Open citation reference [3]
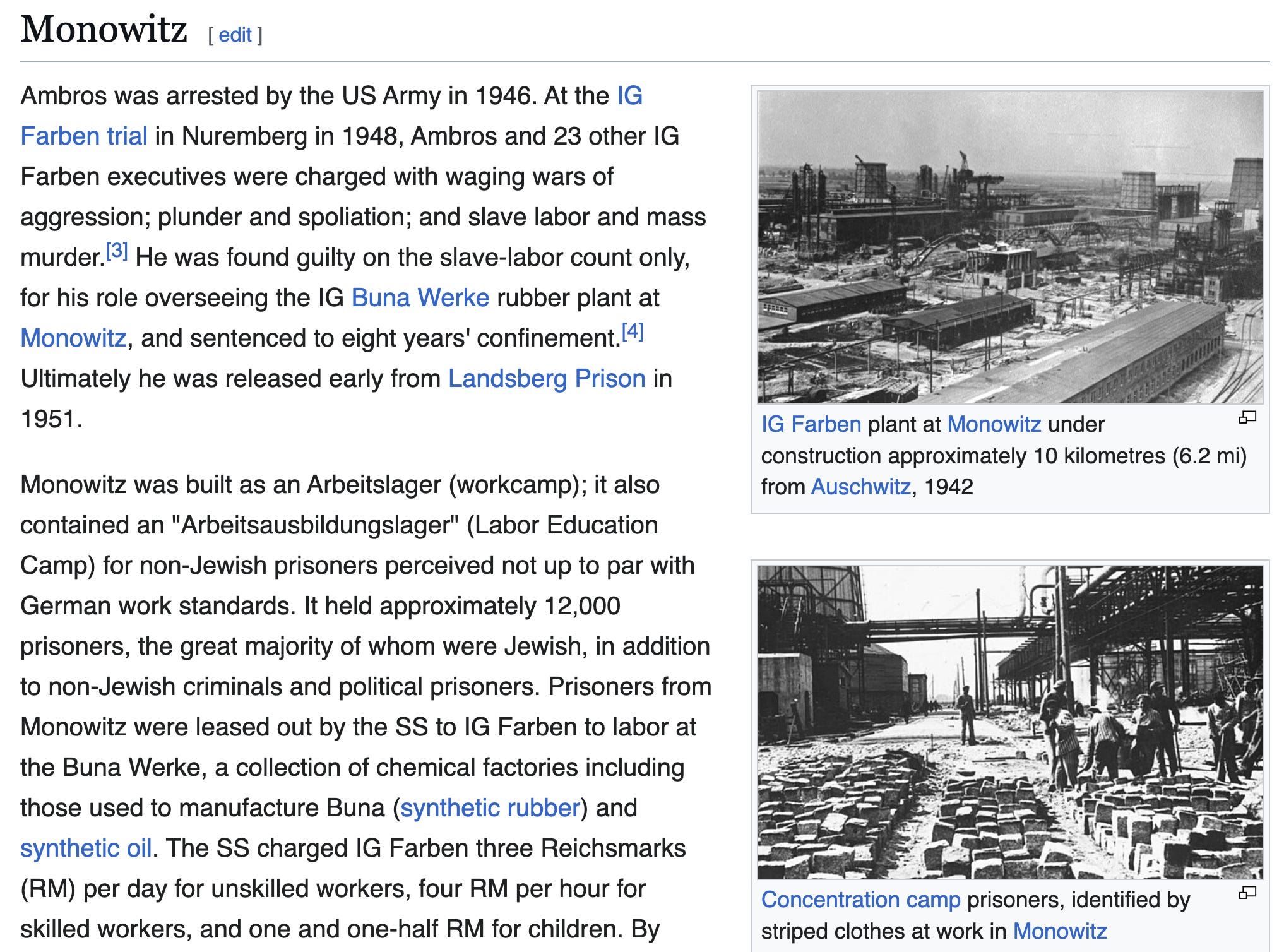This screenshot has height=952, width=1284. [x=117, y=251]
